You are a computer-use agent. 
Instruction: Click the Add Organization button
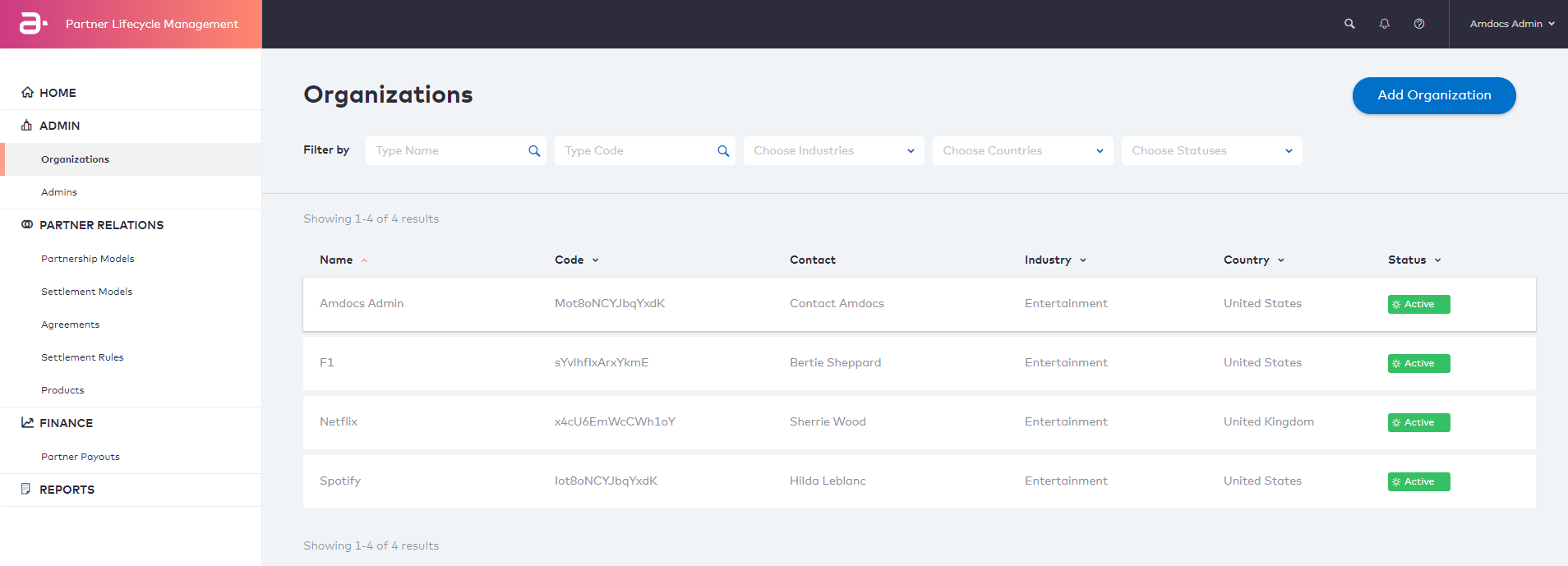pyautogui.click(x=1434, y=95)
